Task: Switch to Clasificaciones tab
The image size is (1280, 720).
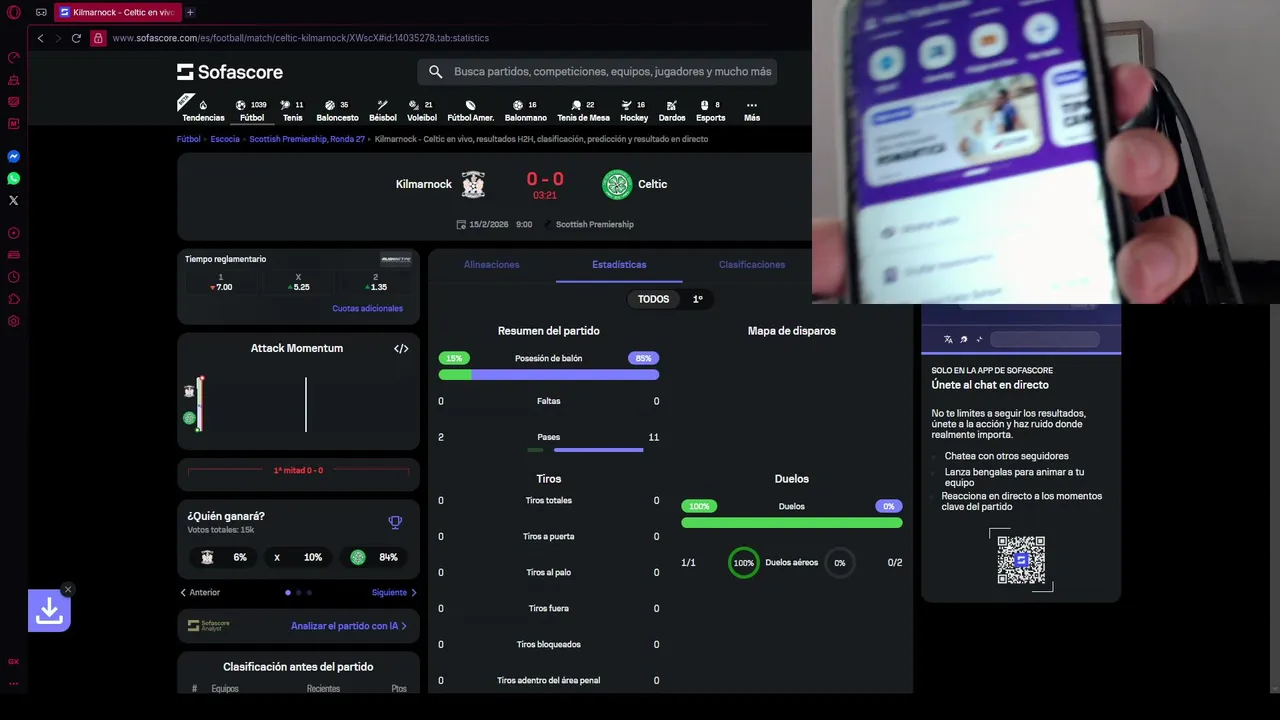Action: coord(751,265)
